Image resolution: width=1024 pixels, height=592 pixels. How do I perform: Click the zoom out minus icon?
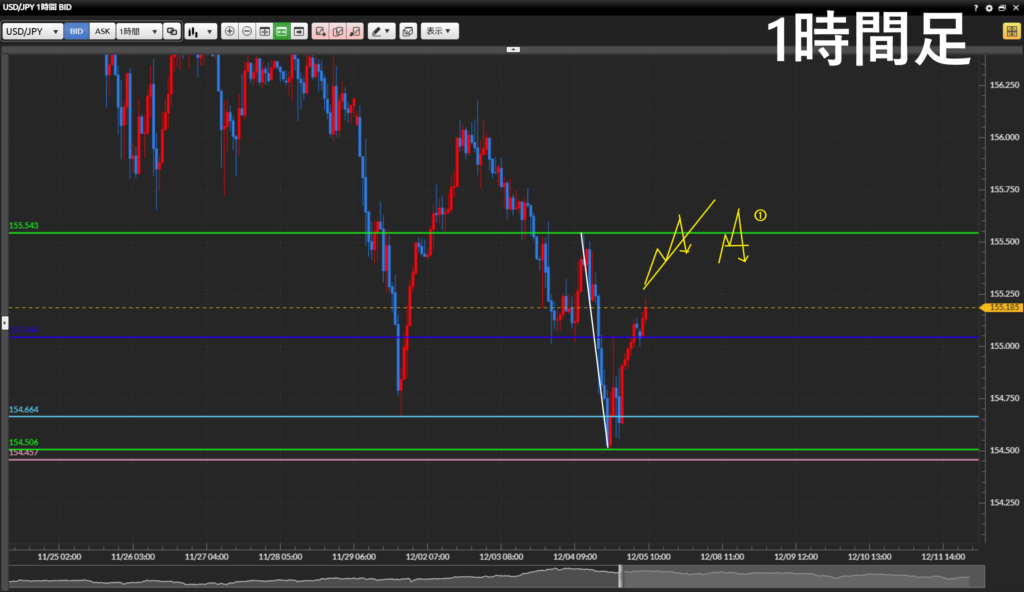pyautogui.click(x=247, y=31)
